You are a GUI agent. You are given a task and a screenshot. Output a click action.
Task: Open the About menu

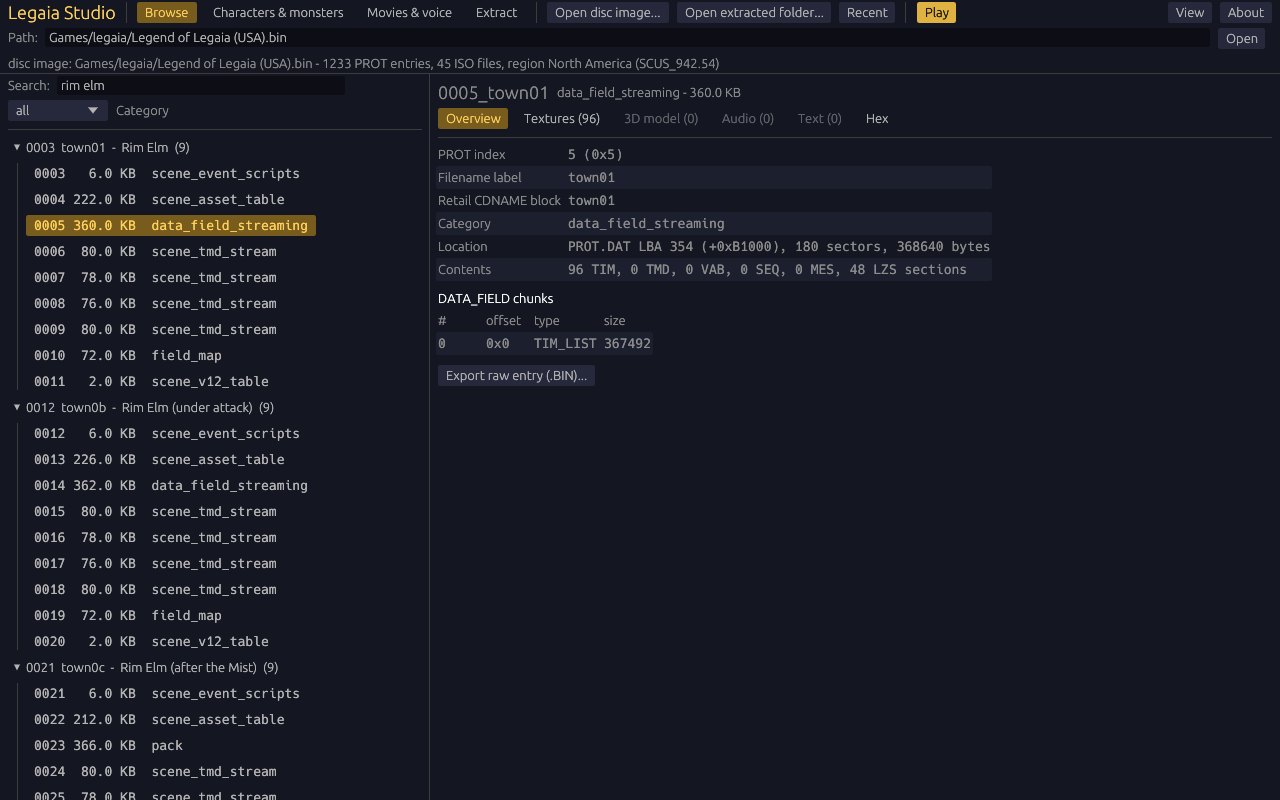pos(1246,12)
